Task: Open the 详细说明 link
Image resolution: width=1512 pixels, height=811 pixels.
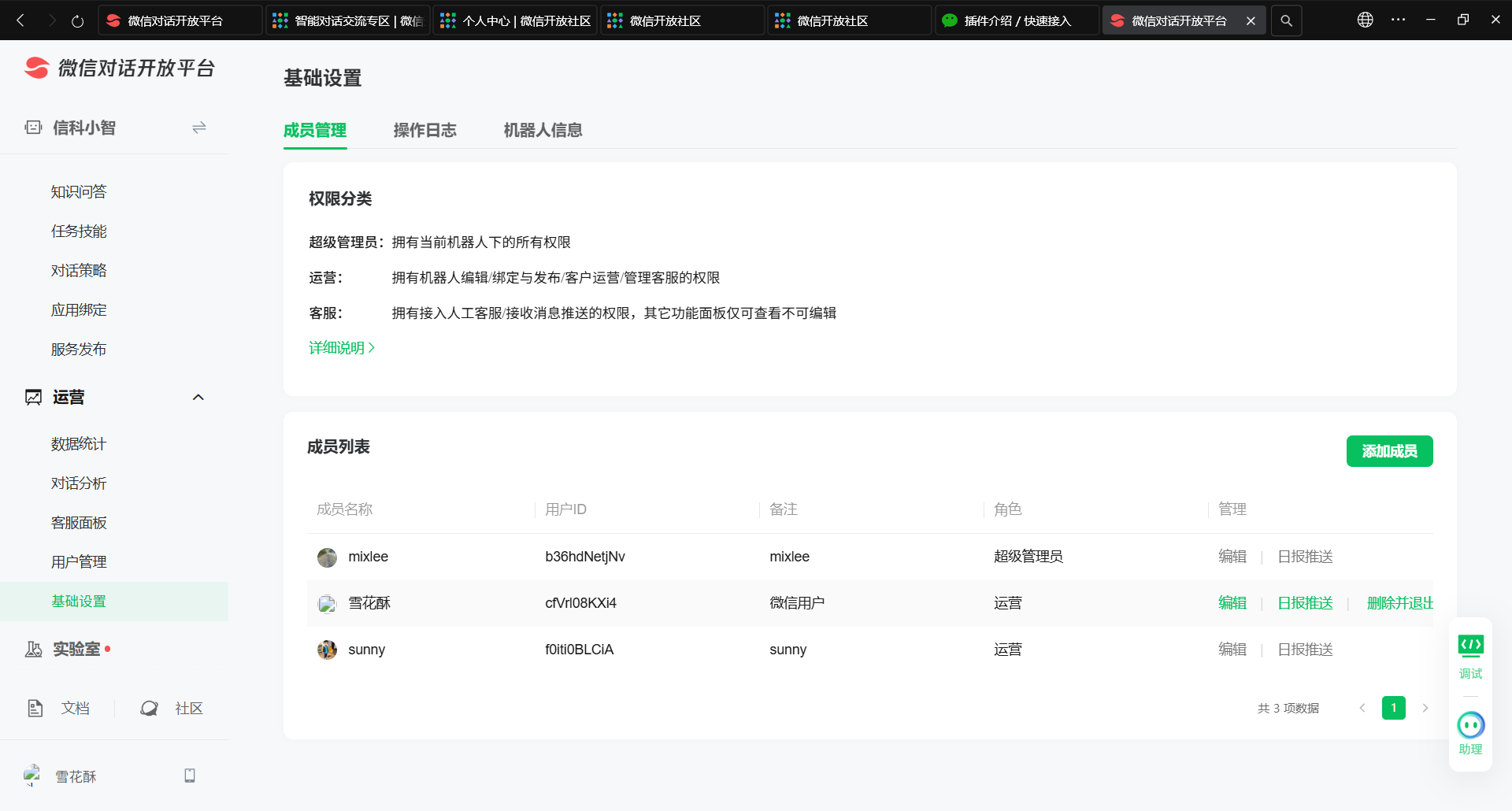Action: pos(342,348)
